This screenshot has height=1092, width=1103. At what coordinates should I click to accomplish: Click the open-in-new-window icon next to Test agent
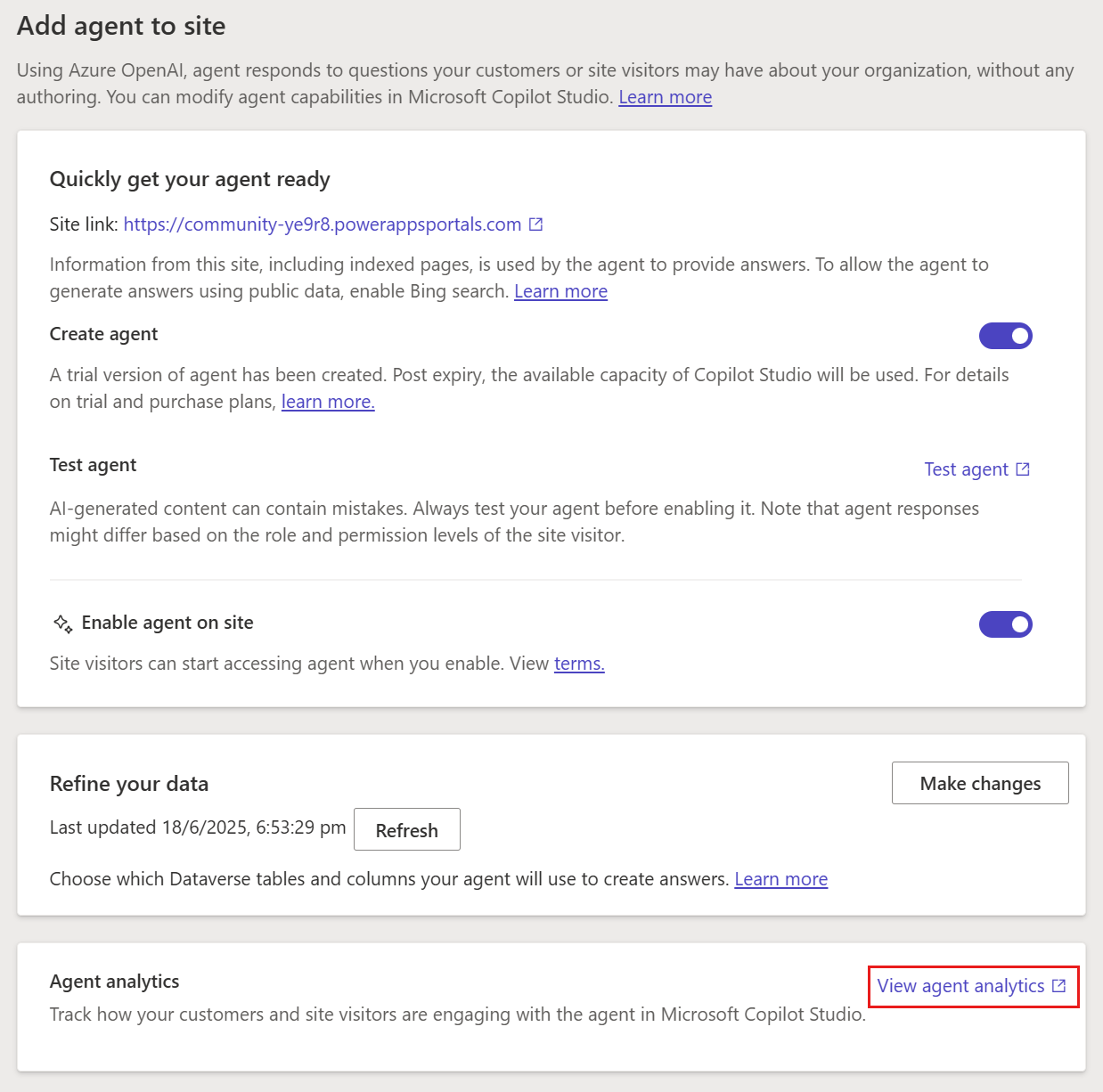coord(1023,469)
